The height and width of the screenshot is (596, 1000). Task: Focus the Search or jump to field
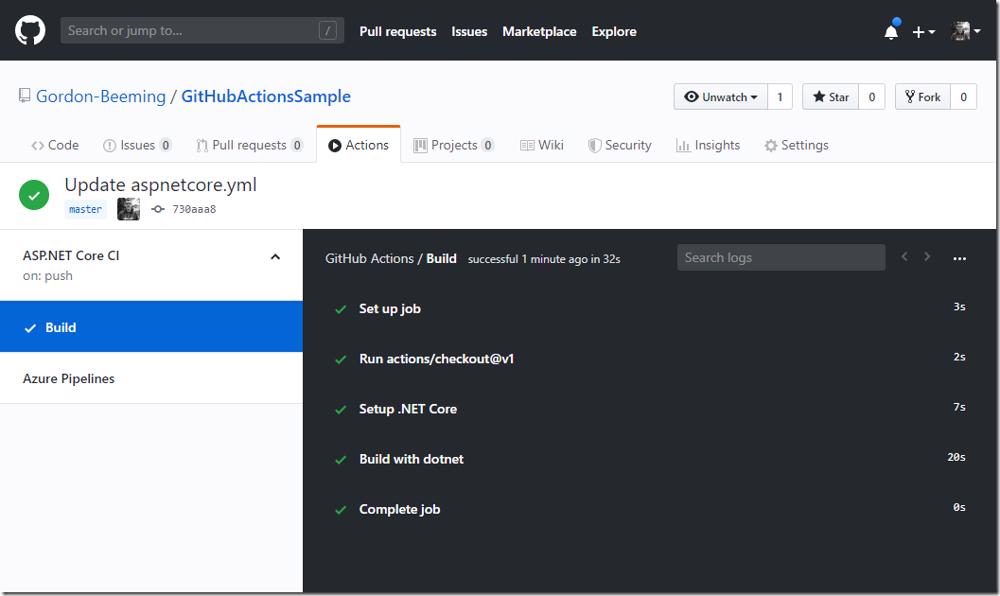202,31
